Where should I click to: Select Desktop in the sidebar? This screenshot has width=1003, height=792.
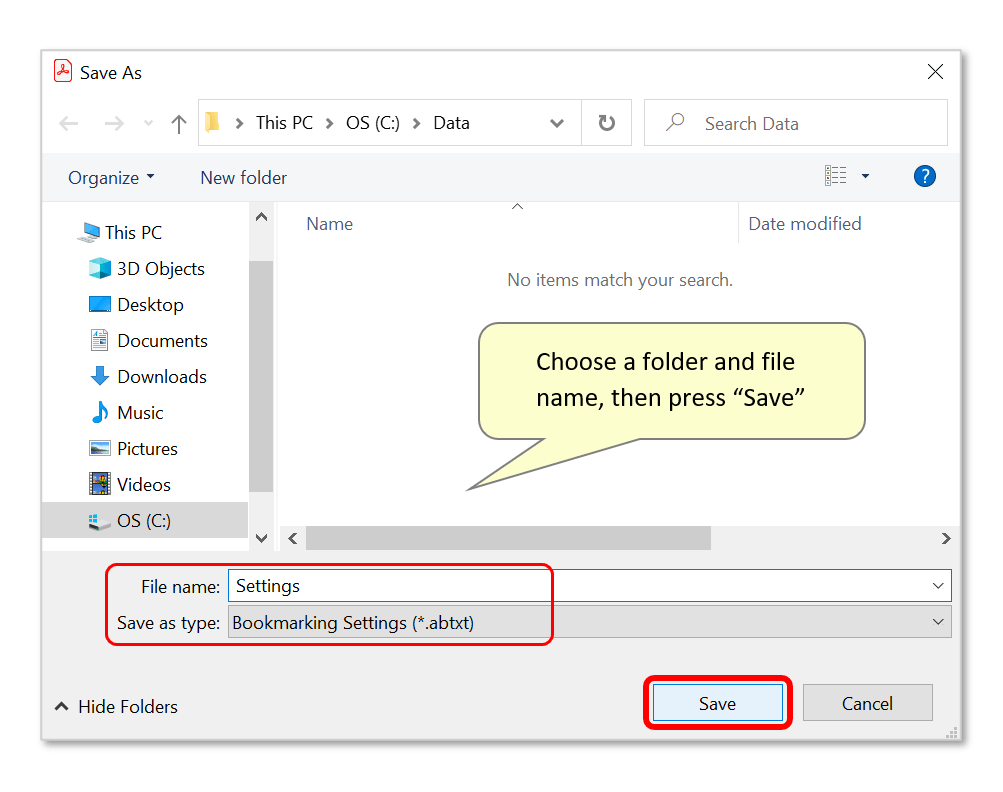(146, 304)
